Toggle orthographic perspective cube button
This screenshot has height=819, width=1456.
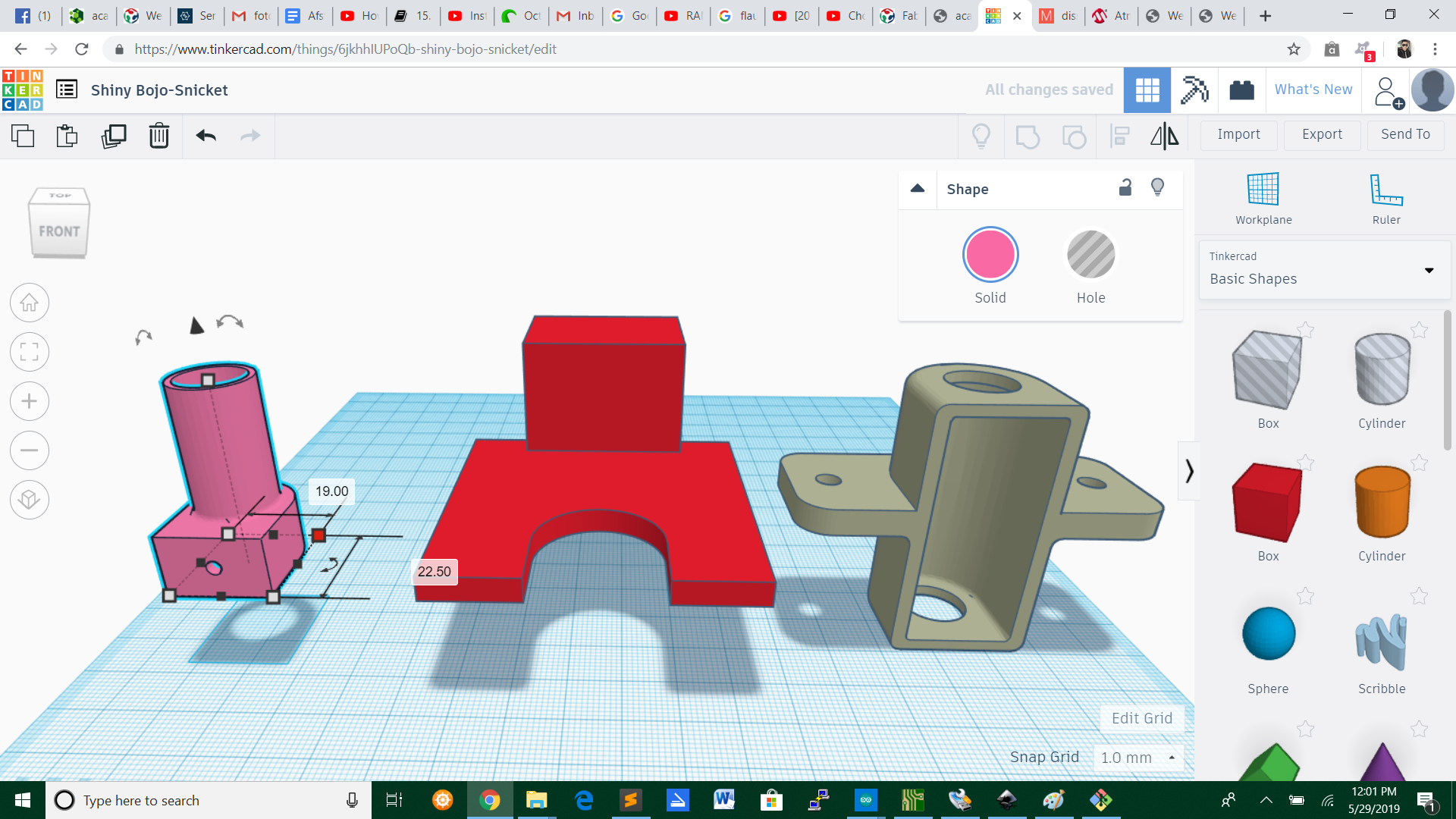click(x=30, y=500)
